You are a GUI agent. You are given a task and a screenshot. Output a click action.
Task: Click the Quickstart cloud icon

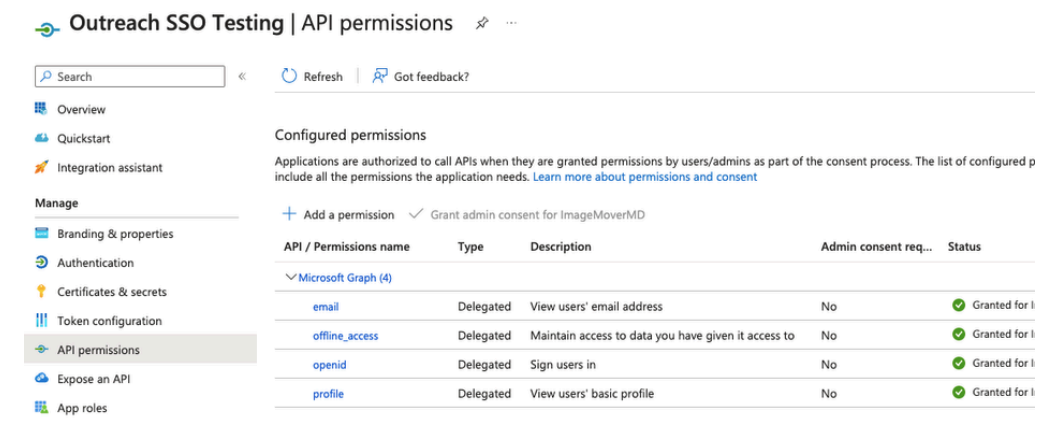point(41,138)
